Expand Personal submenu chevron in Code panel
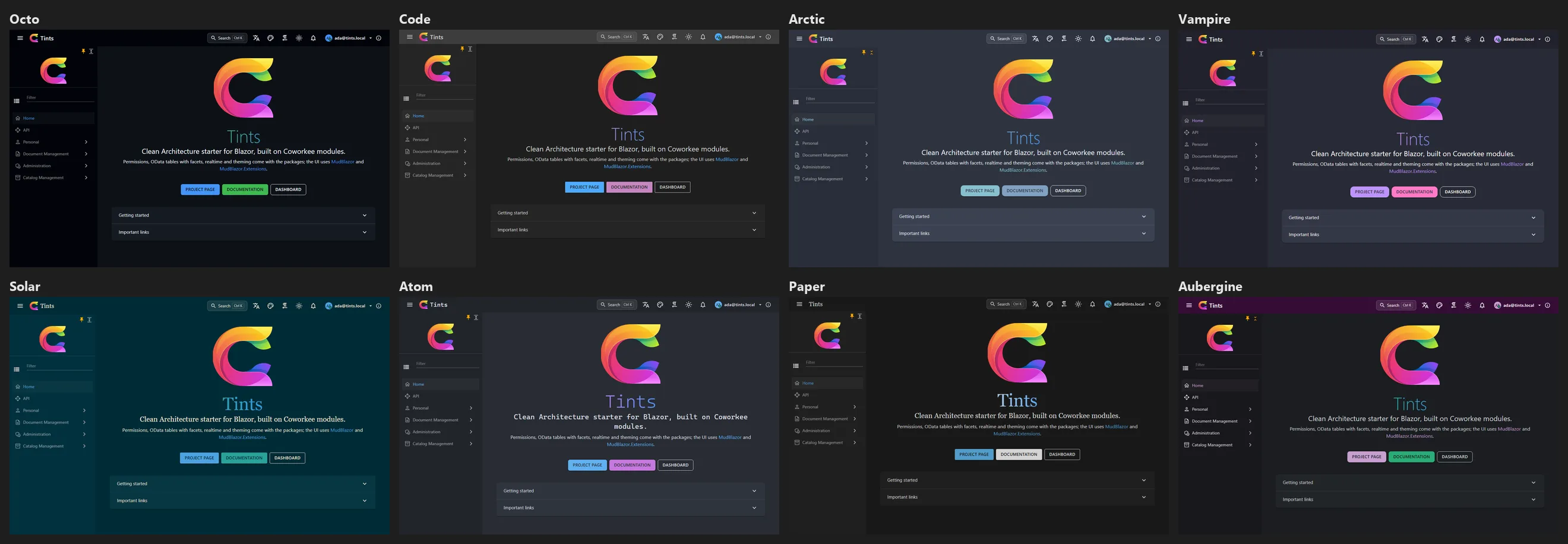1568x544 pixels. point(465,140)
